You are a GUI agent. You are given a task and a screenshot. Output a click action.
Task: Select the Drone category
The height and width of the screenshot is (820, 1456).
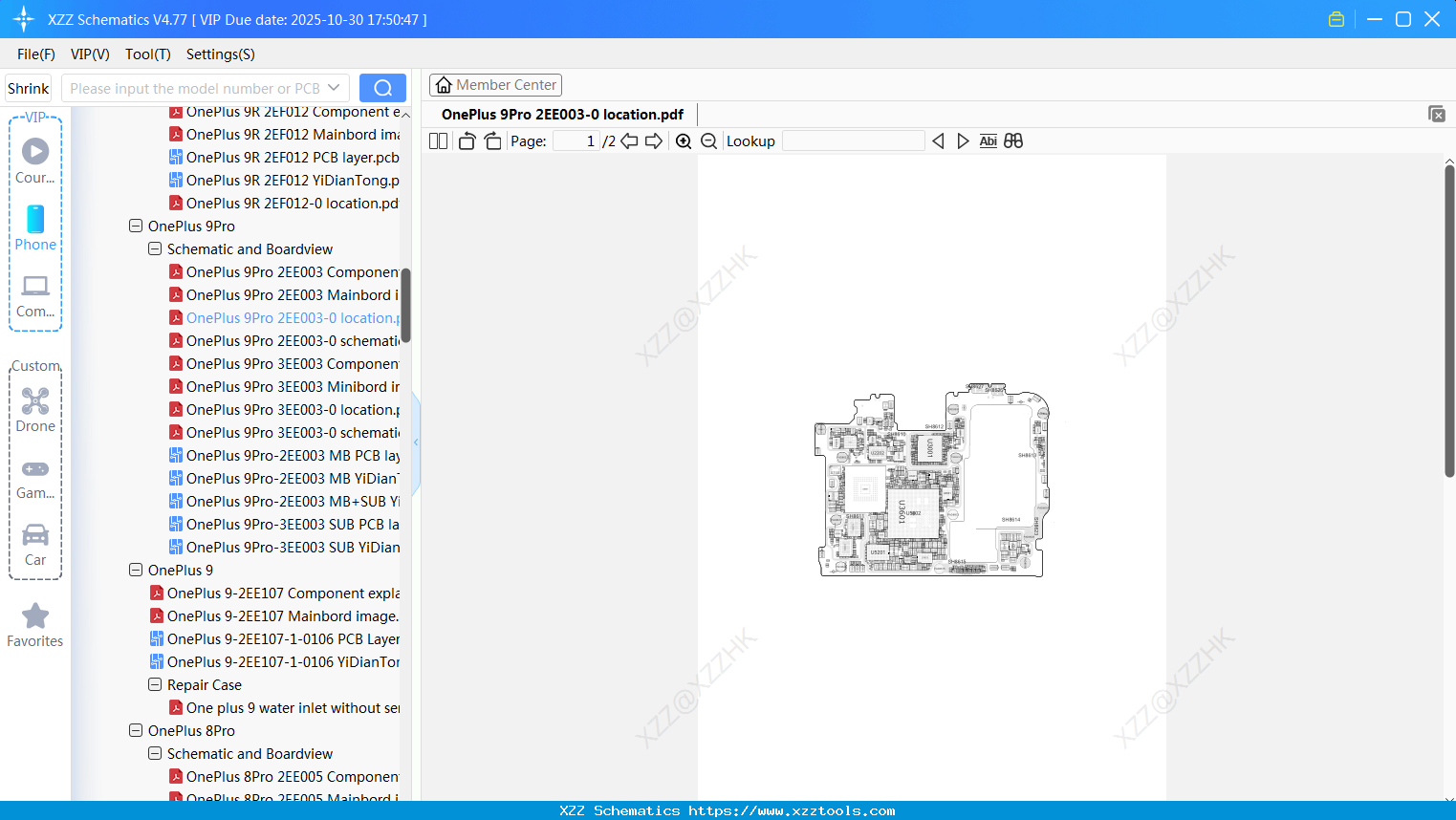click(x=35, y=410)
